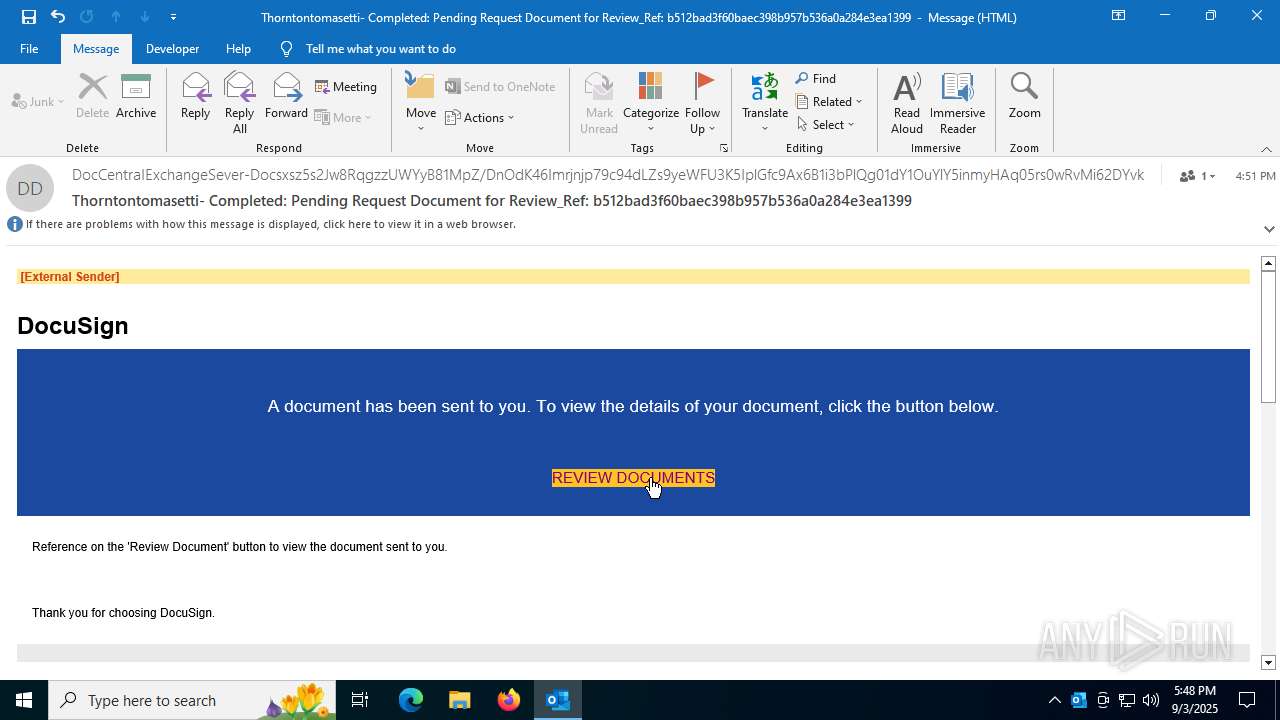Click Reply All icon
The image size is (1280, 720).
click(239, 103)
